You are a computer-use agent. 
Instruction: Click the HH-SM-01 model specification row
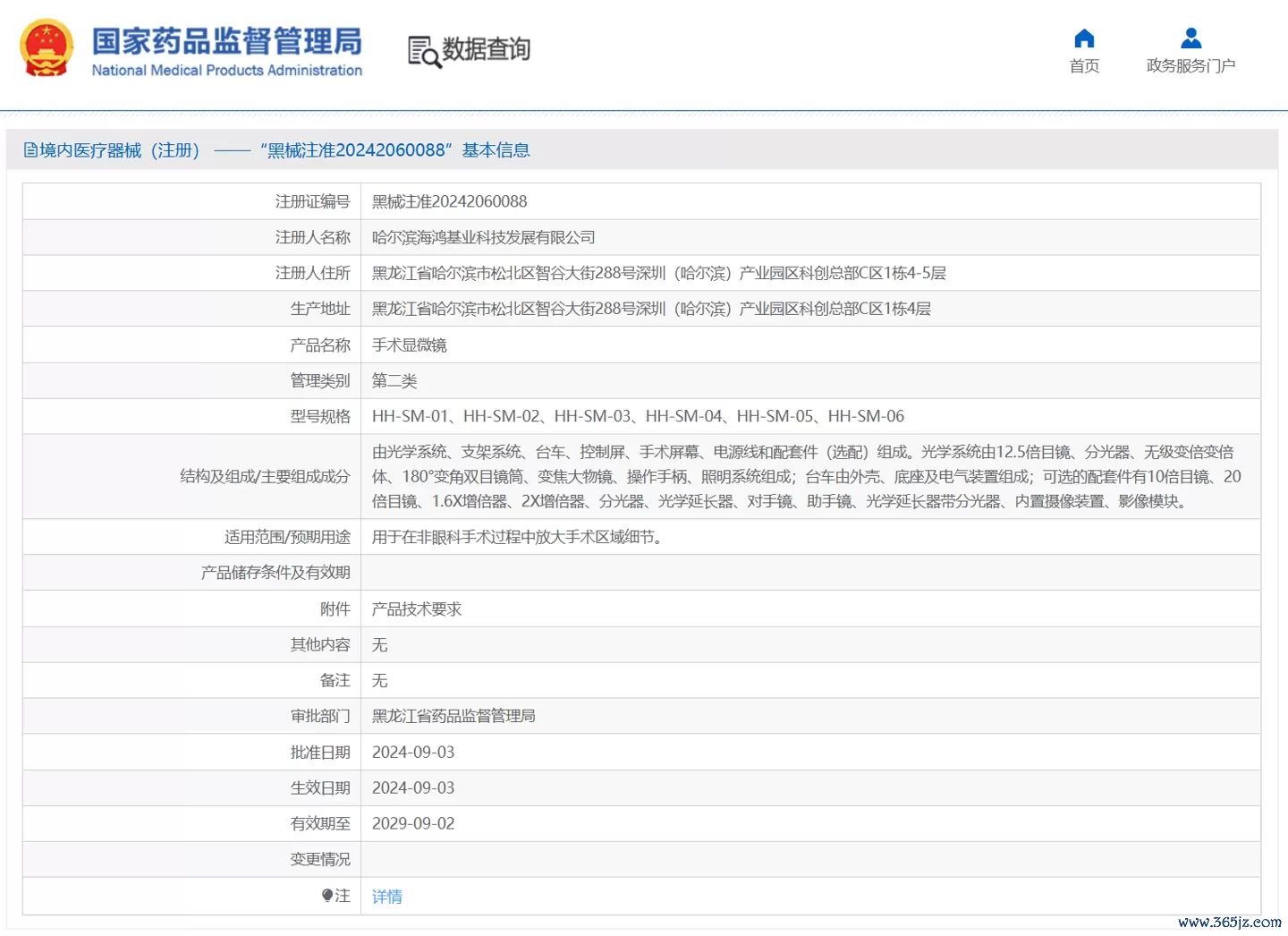tap(638, 417)
